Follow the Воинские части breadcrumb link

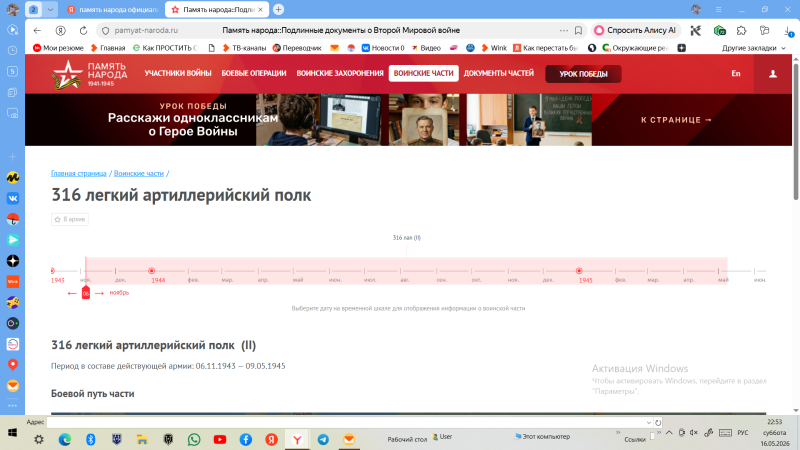coord(139,173)
